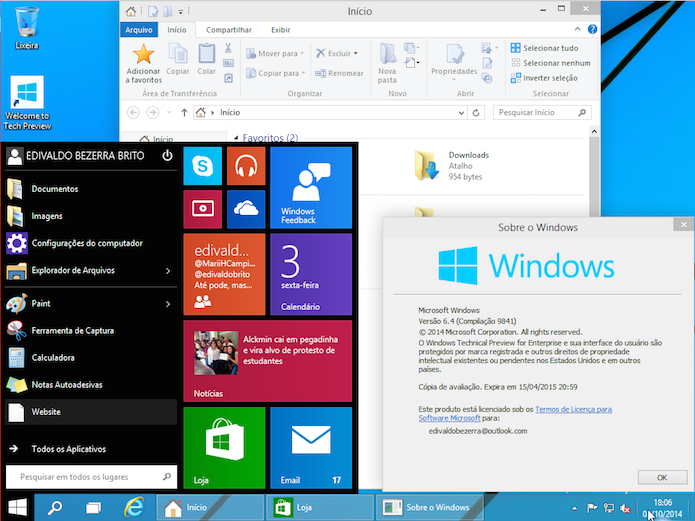Switch to the Início taskbar window
The image size is (695, 521).
(211, 507)
